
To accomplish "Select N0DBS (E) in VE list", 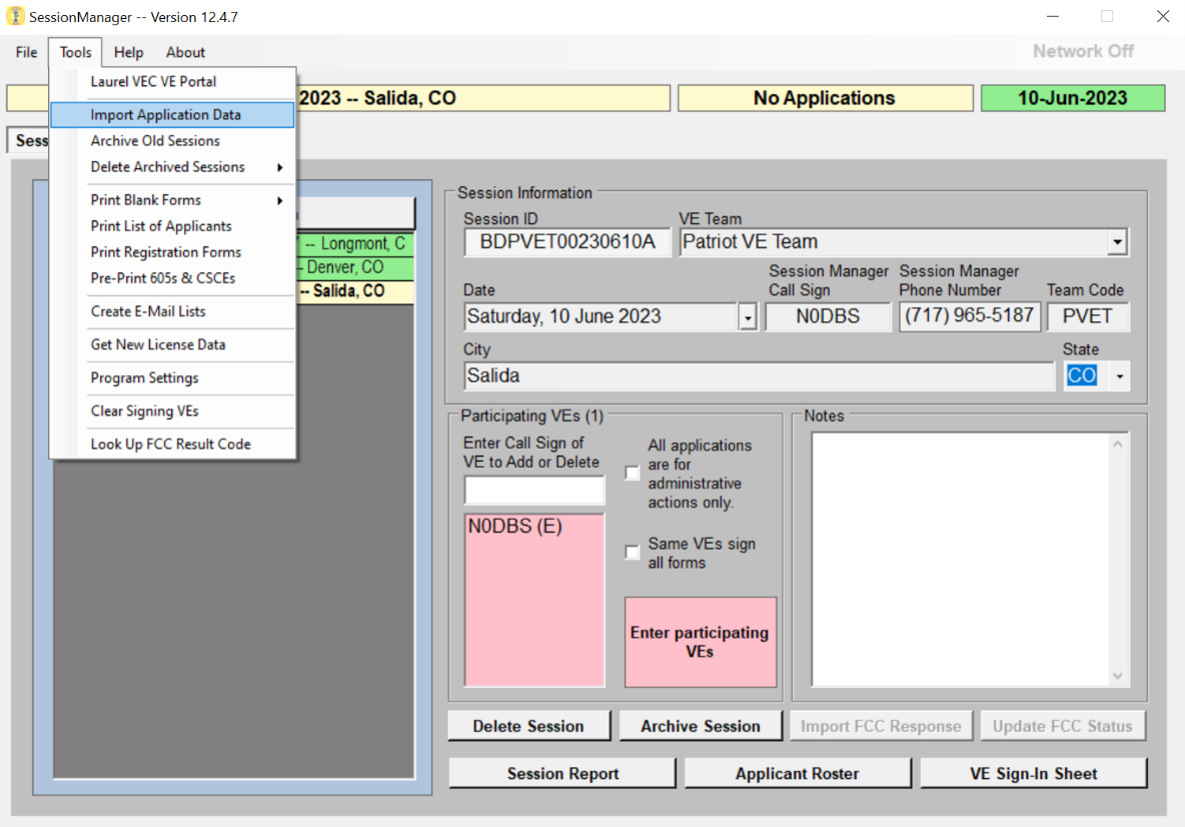I will click(x=515, y=526).
